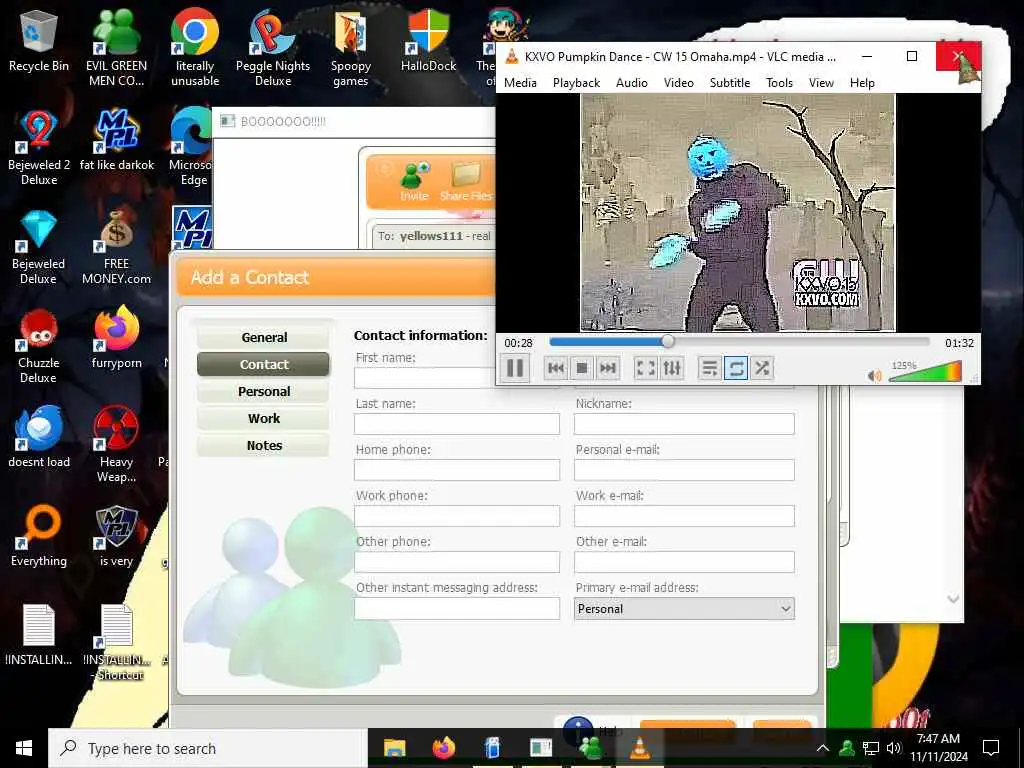Image resolution: width=1024 pixels, height=768 pixels.
Task: Toggle total time display 01:32
Action: point(959,343)
